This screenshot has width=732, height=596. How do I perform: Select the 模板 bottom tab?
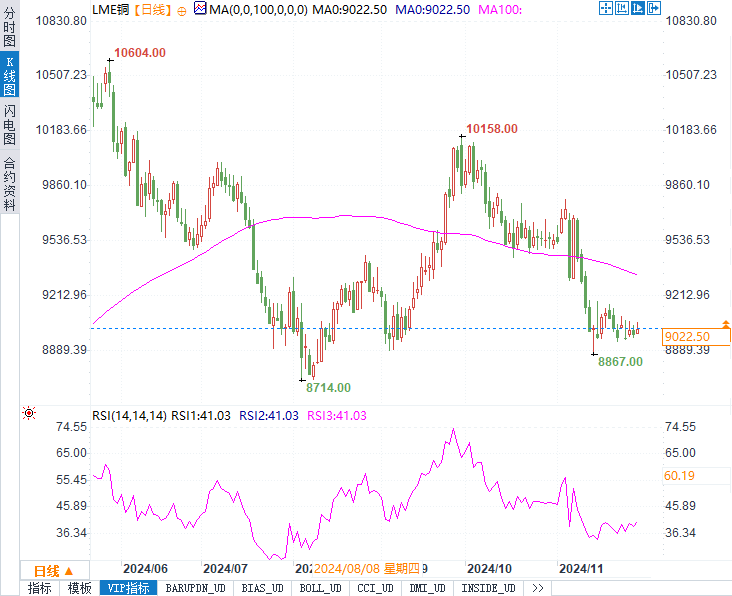coord(79,588)
